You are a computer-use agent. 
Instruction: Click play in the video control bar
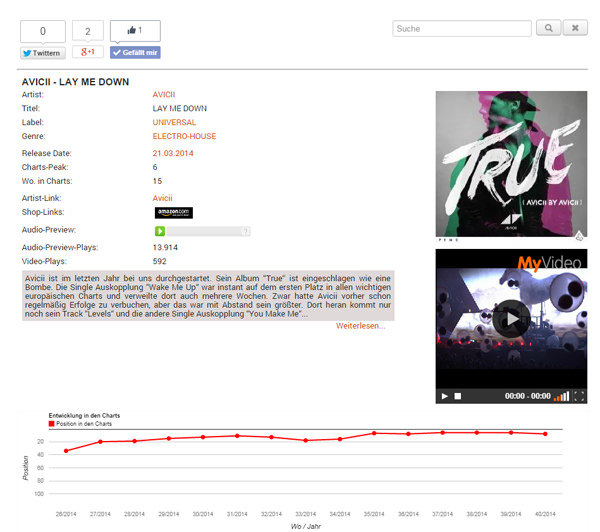coord(444,396)
